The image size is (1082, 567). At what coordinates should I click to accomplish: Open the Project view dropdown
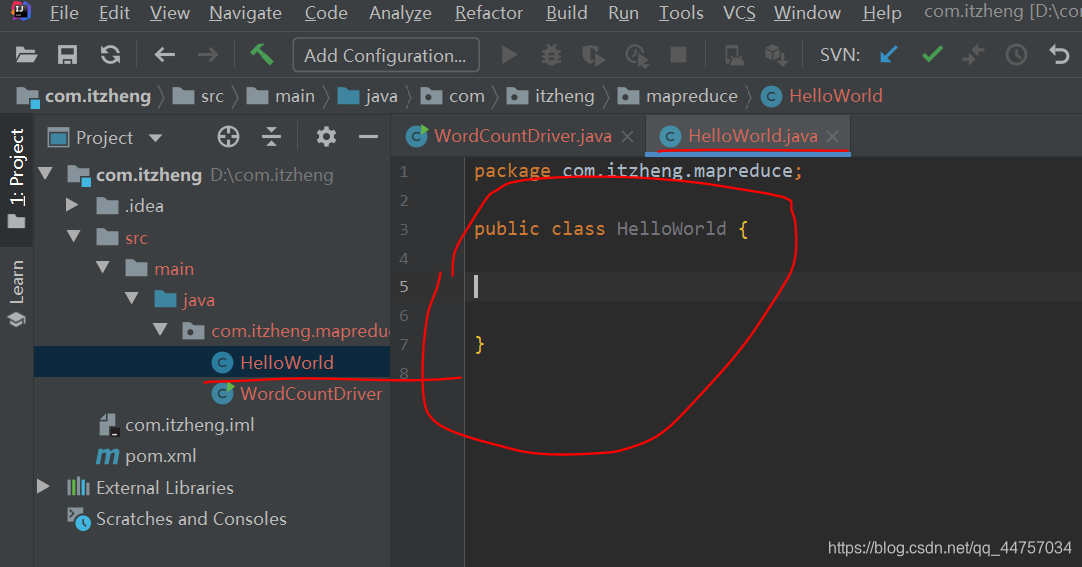click(155, 138)
